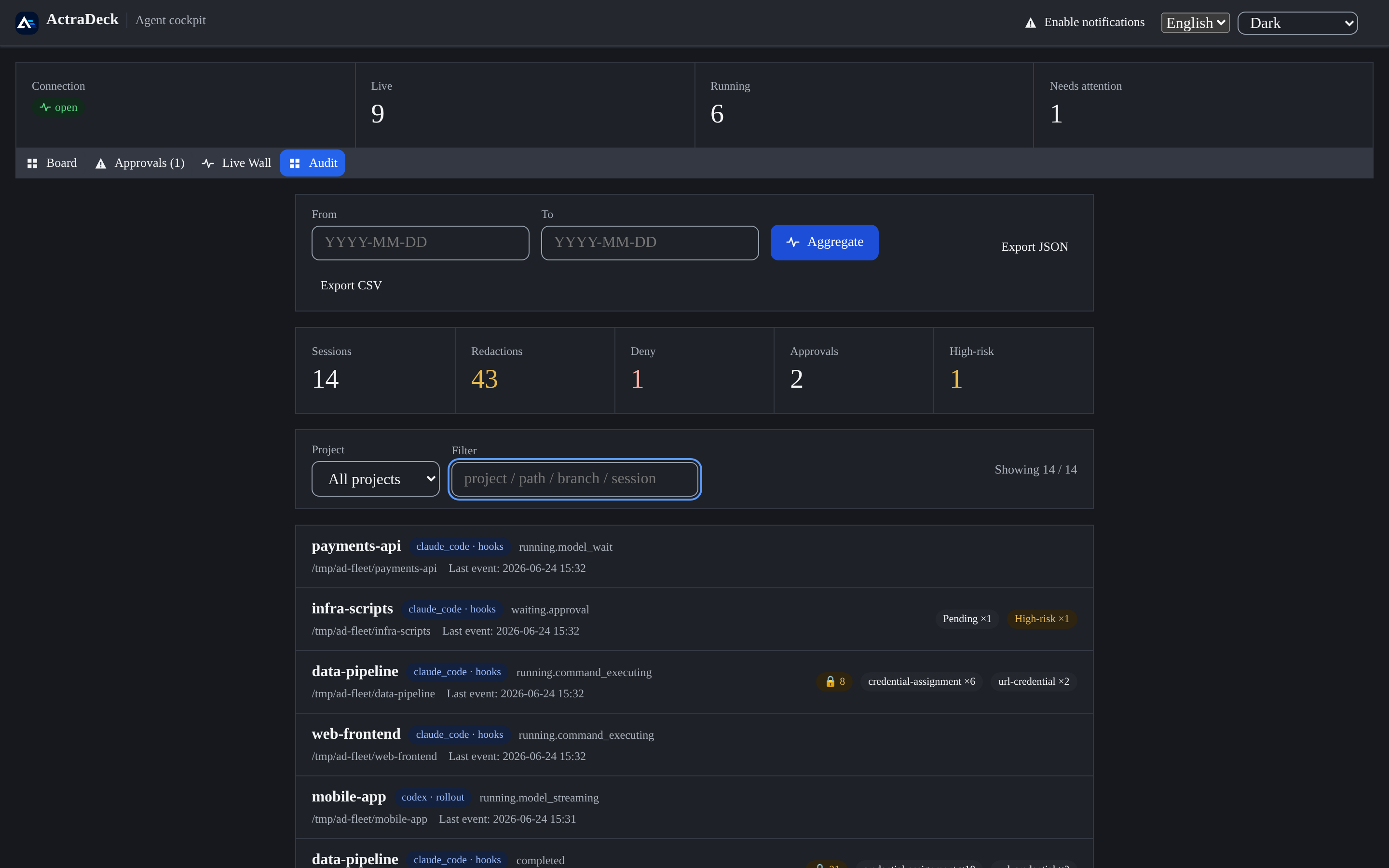The height and width of the screenshot is (868, 1389).
Task: Click the web-frontend session title
Action: tap(356, 733)
